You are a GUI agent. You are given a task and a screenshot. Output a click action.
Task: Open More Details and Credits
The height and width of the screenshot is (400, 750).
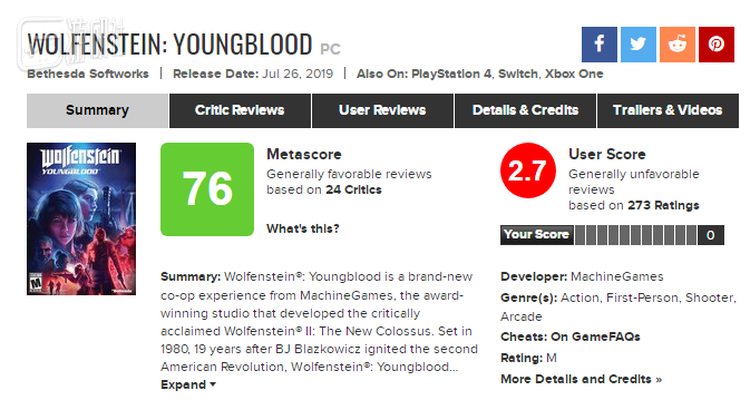tap(581, 379)
